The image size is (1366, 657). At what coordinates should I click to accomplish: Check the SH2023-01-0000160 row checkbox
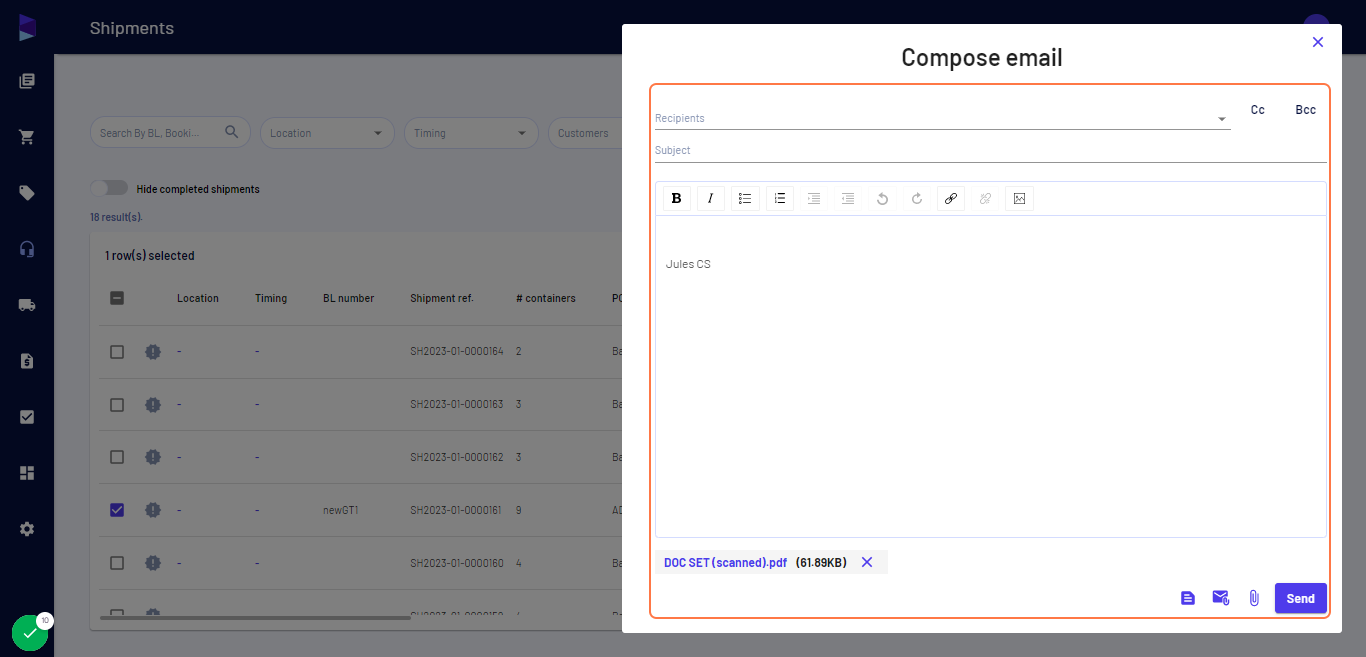coord(117,563)
